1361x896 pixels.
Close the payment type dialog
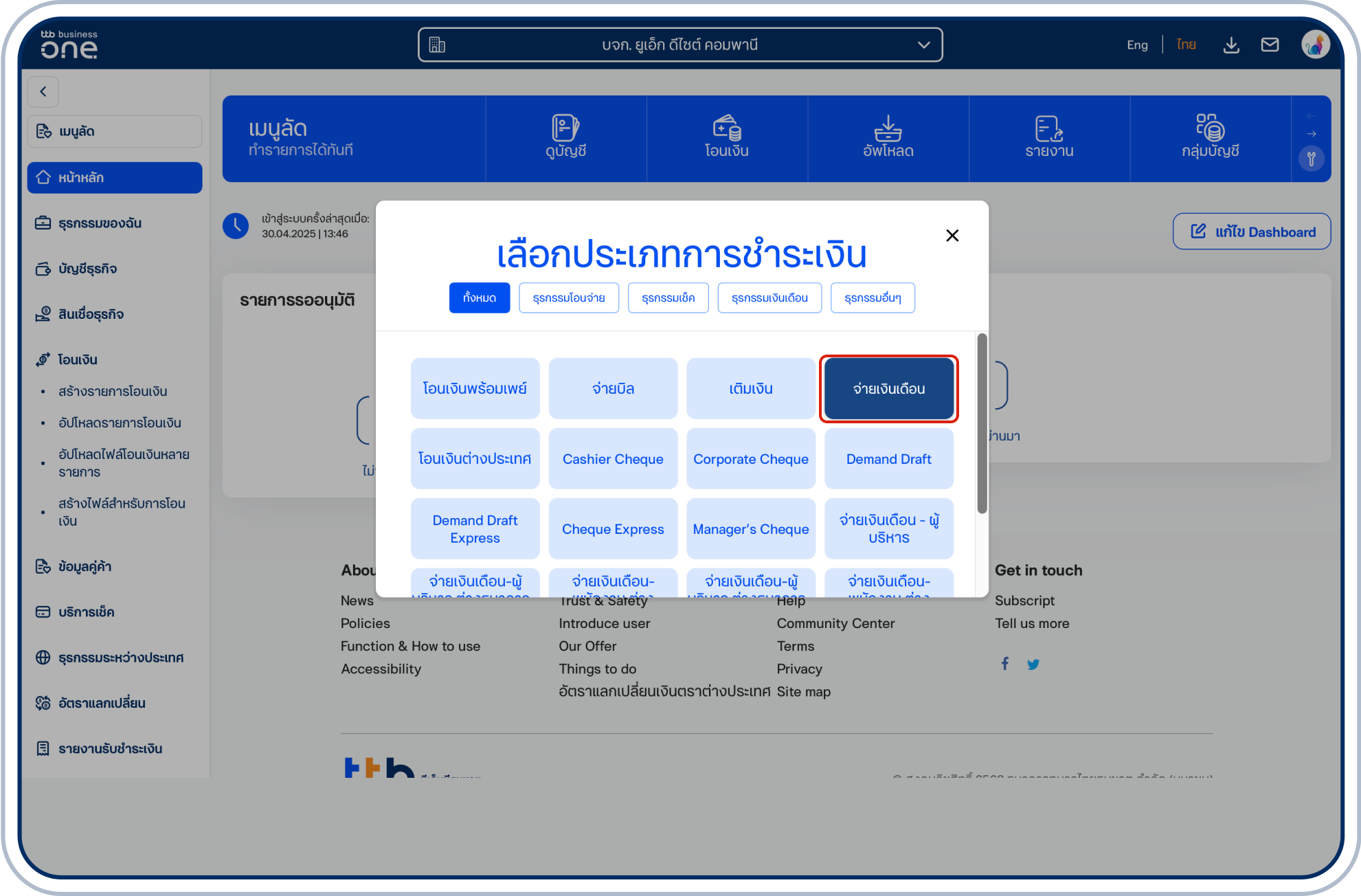tap(952, 236)
